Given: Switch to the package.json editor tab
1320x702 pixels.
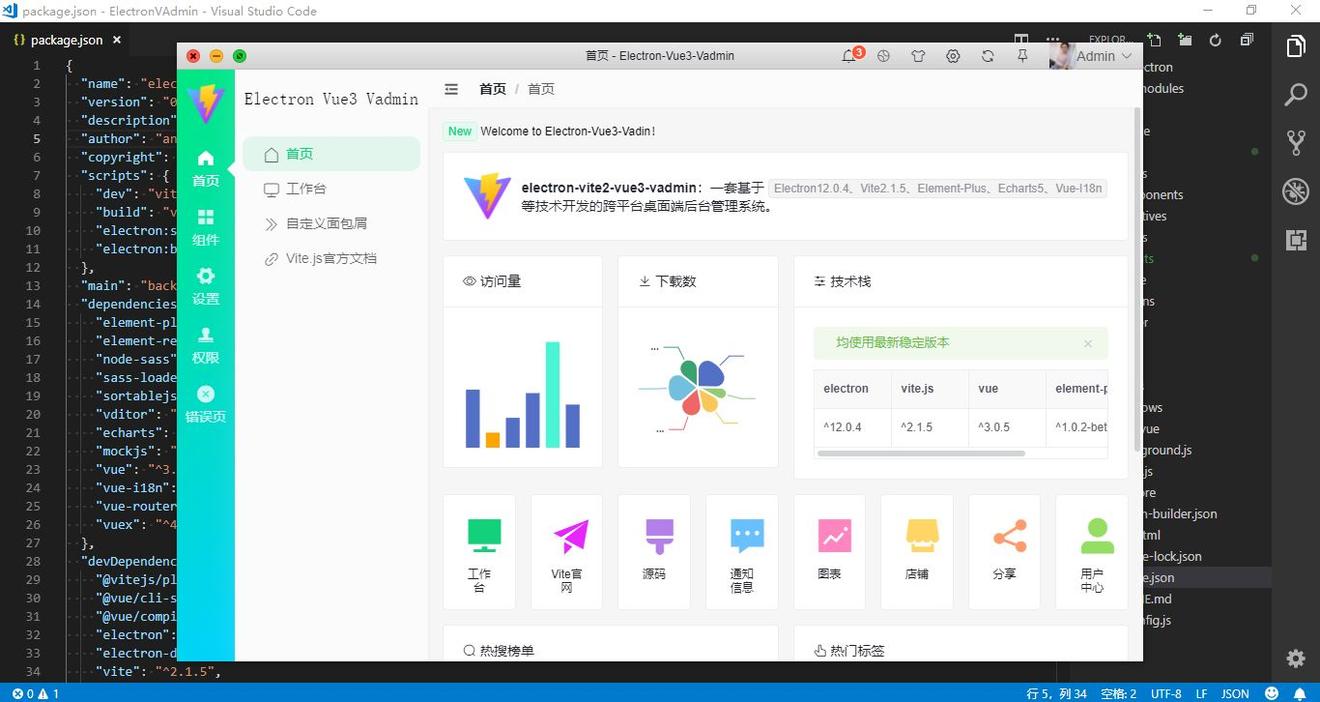Looking at the screenshot, I should pyautogui.click(x=66, y=40).
